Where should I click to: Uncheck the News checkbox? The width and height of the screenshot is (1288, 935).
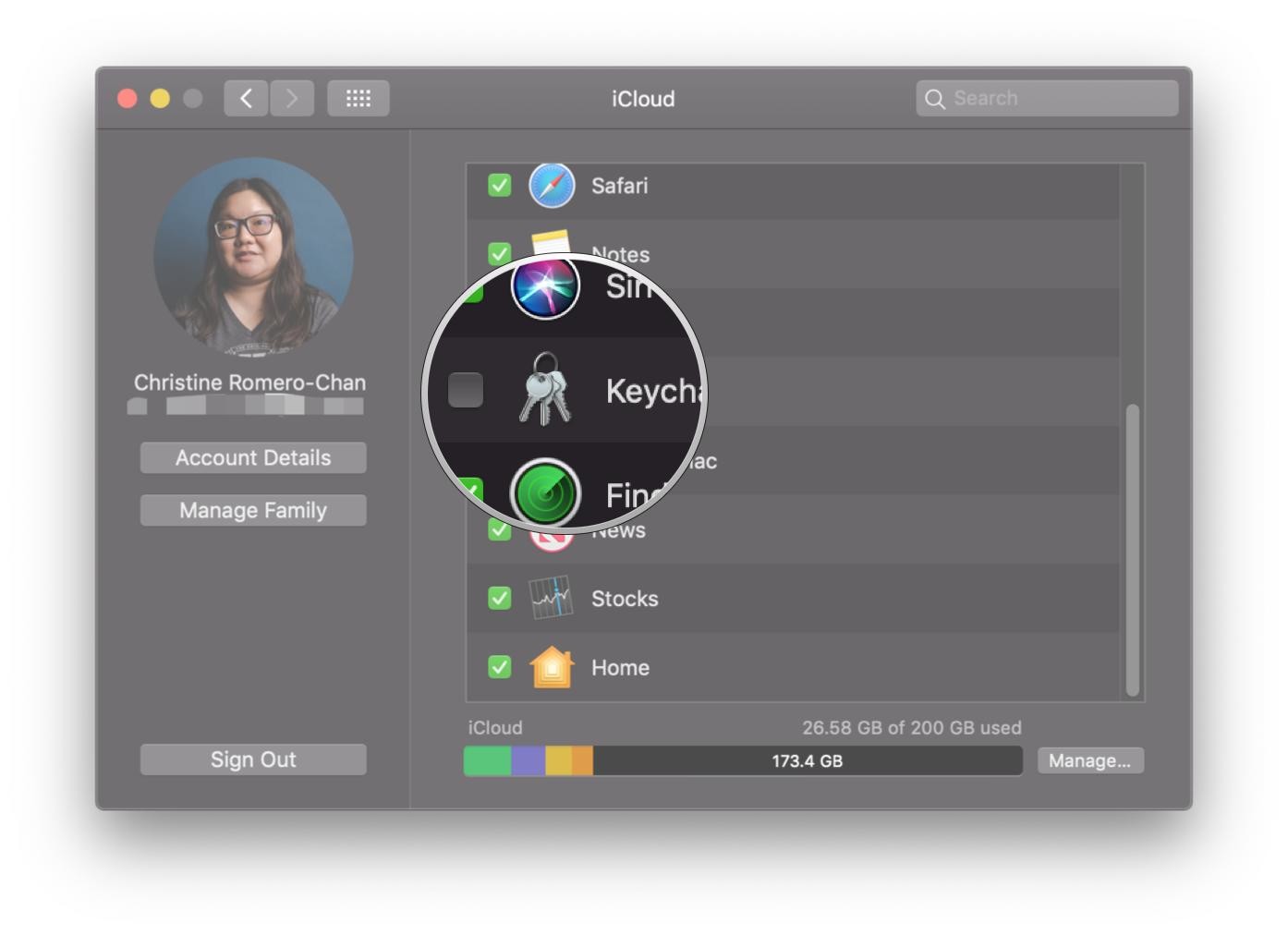click(x=499, y=529)
